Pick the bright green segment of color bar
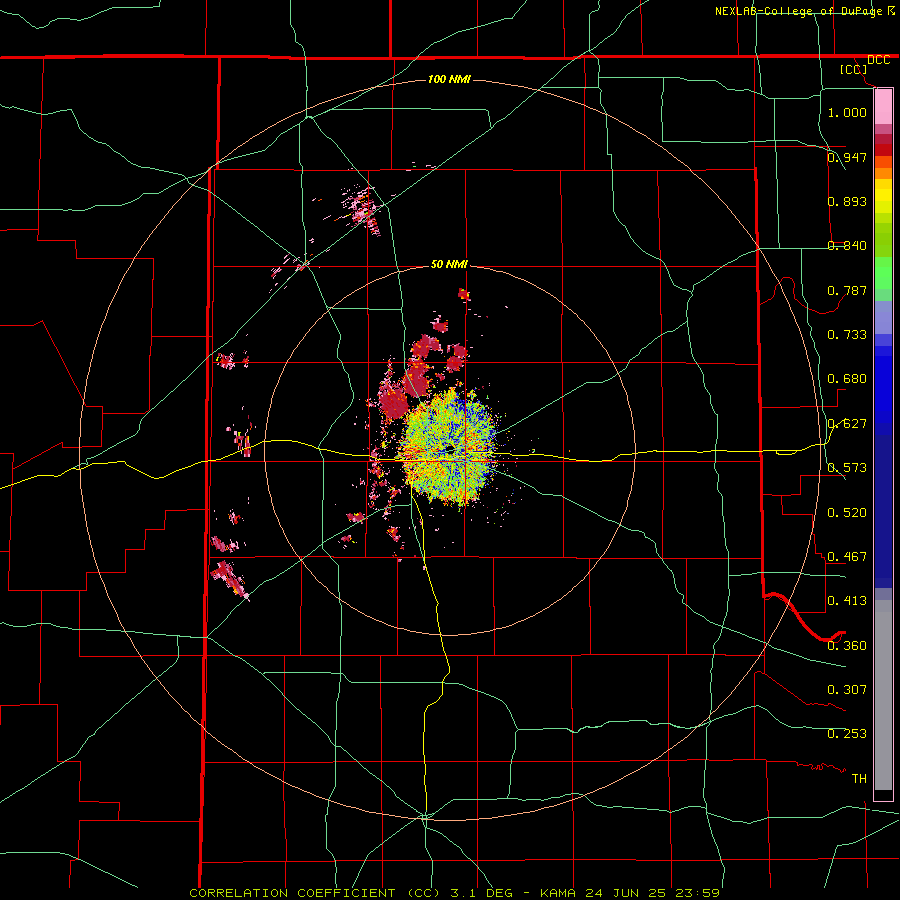The width and height of the screenshot is (900, 900). (x=883, y=273)
